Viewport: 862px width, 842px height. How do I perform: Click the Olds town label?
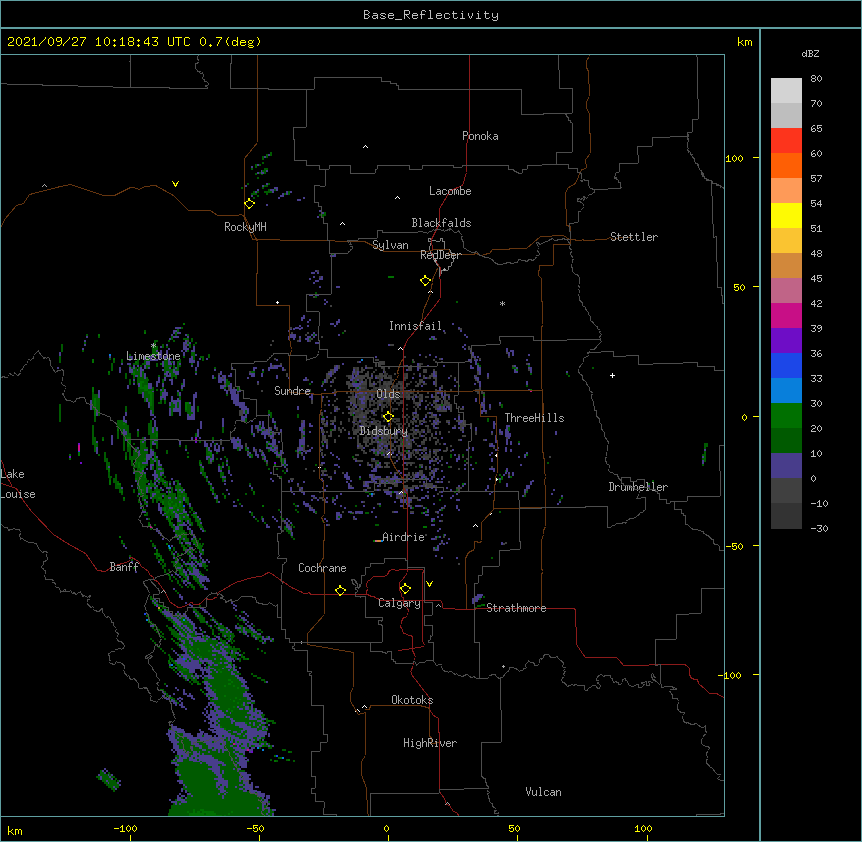pyautogui.click(x=388, y=394)
